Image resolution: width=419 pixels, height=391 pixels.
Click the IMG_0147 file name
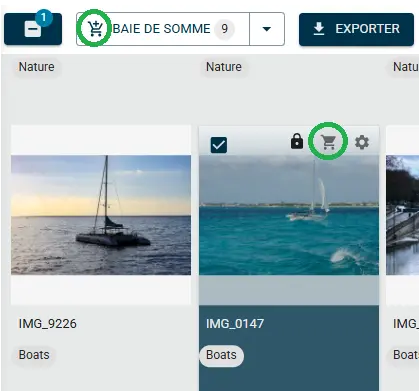pos(235,324)
